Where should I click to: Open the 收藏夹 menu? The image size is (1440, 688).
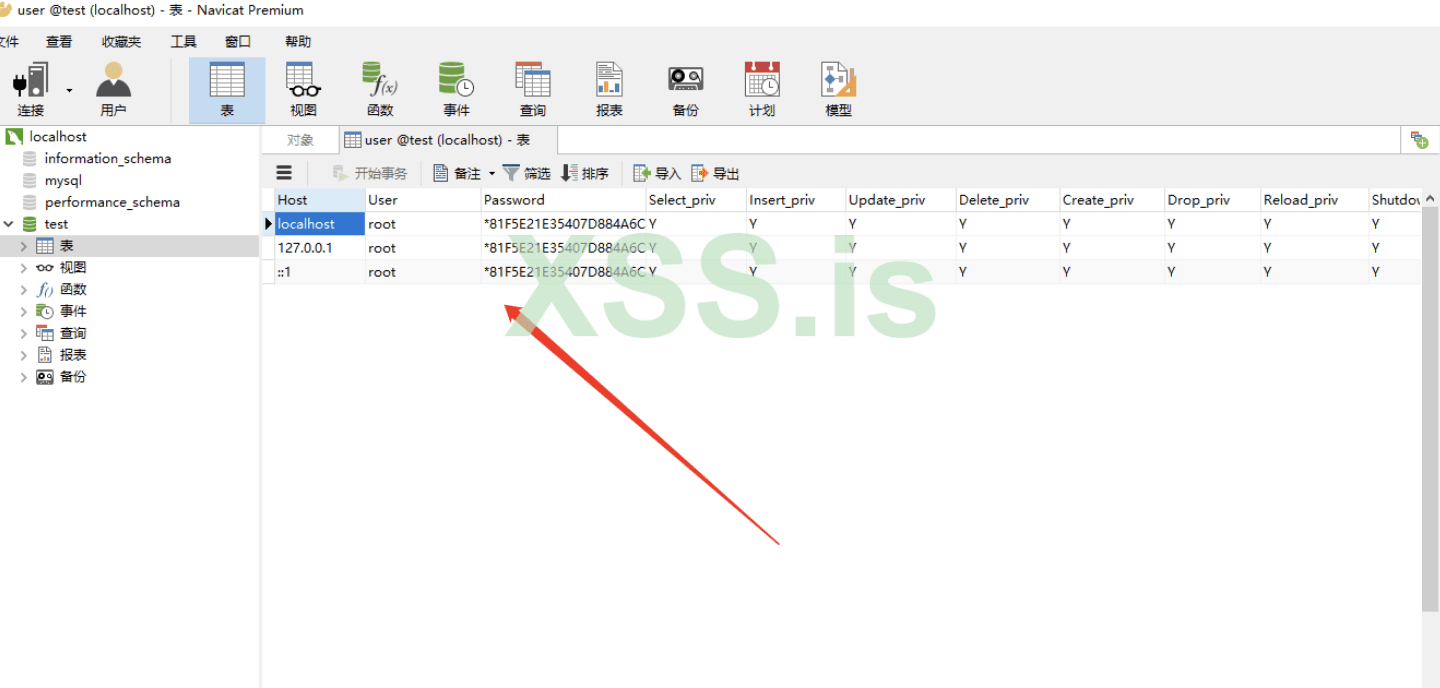click(x=121, y=41)
